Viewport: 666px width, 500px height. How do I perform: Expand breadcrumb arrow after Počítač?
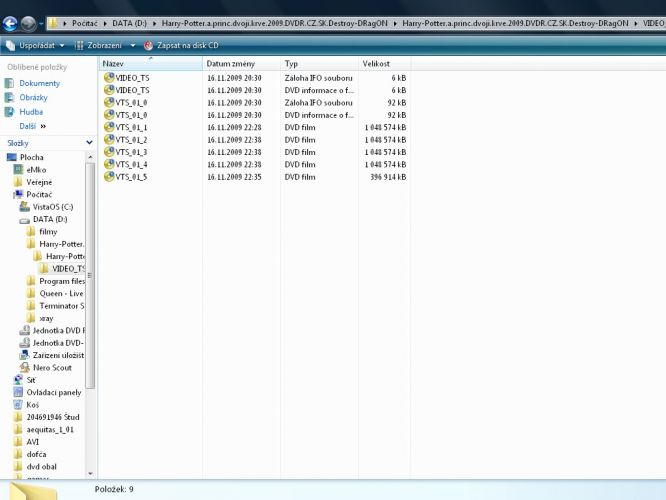[x=105, y=23]
